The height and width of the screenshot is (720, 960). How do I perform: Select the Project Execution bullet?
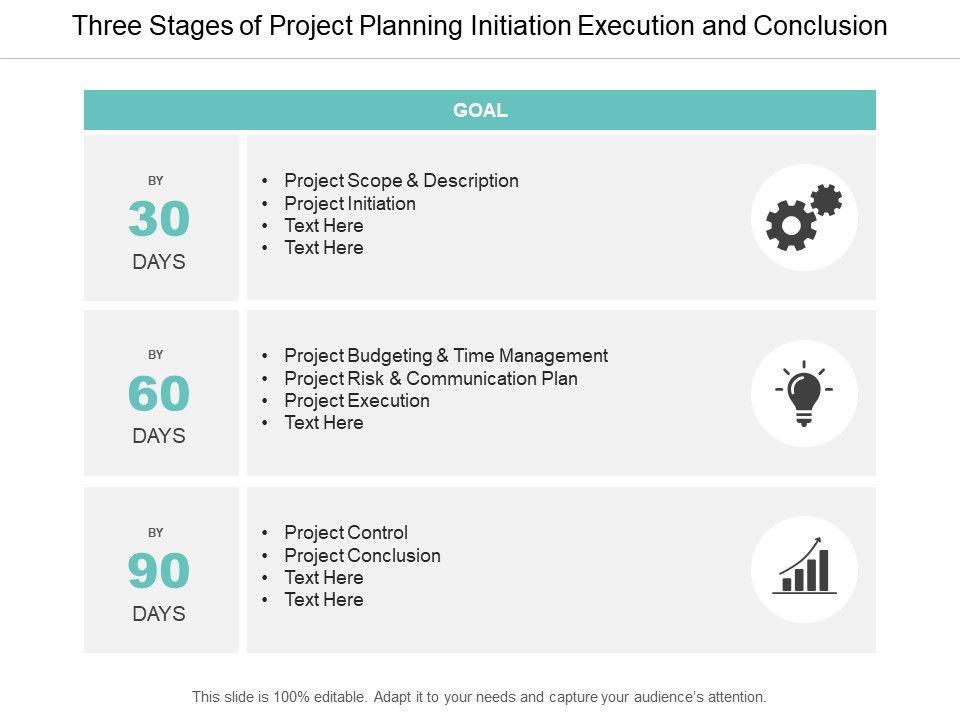pyautogui.click(x=357, y=400)
